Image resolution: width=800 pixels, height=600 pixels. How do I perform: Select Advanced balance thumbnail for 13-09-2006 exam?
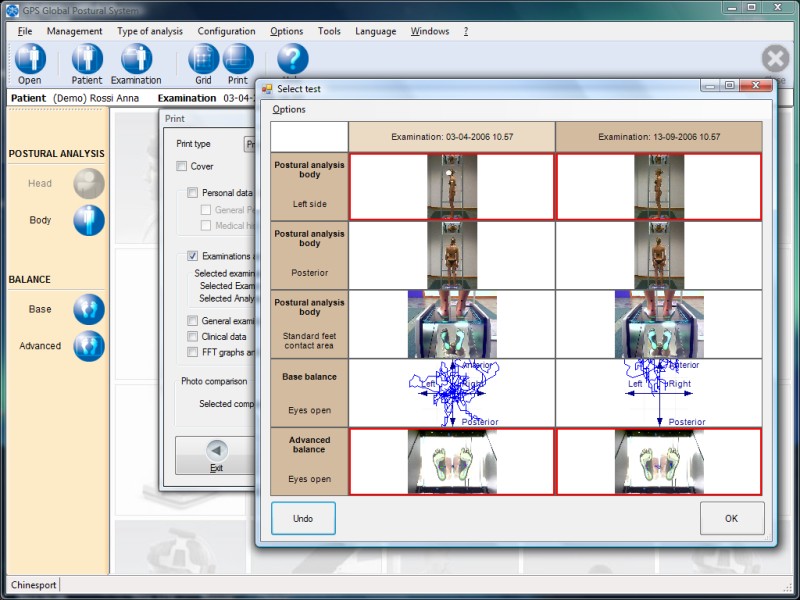click(659, 462)
